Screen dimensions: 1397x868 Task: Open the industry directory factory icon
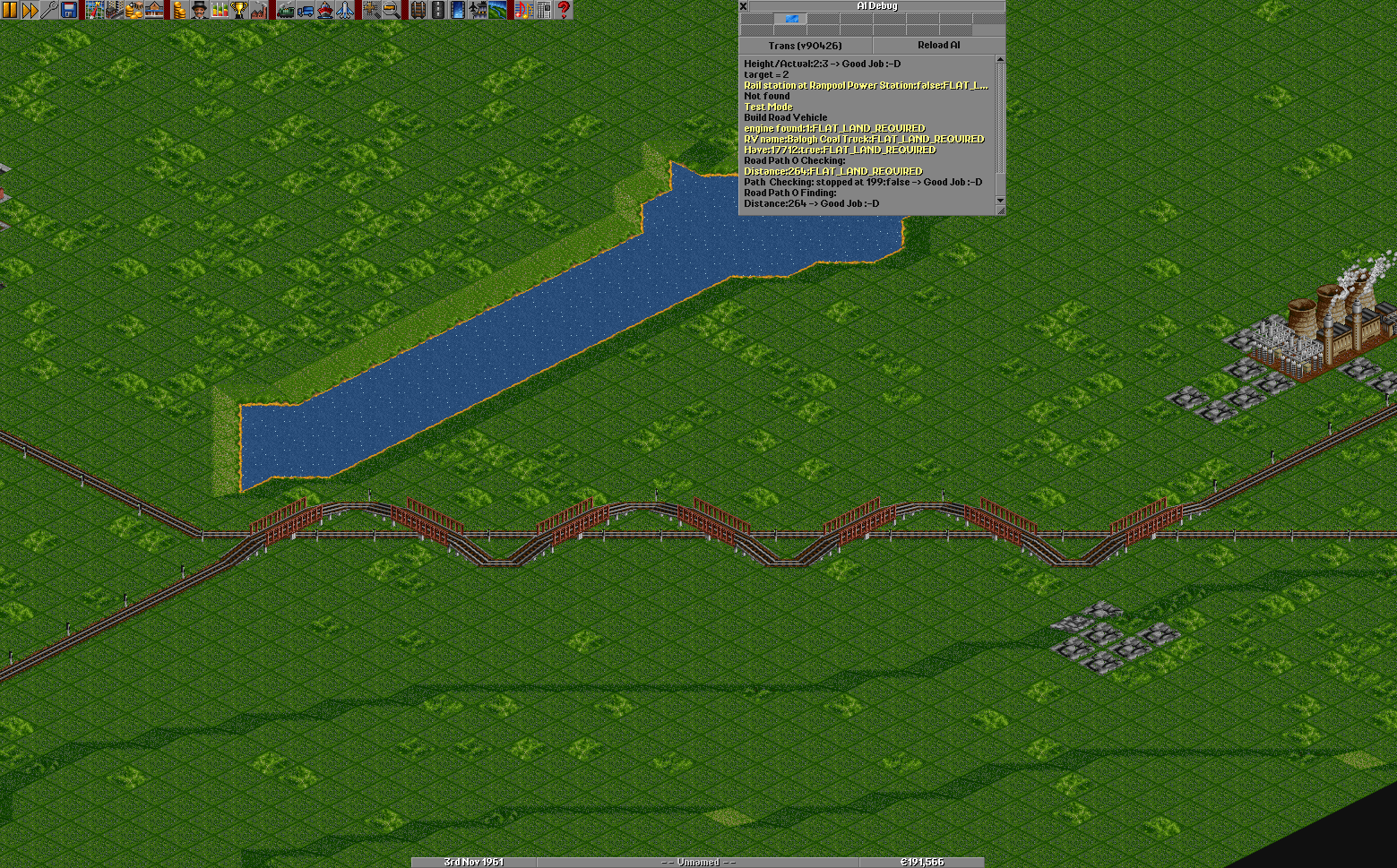[258, 10]
